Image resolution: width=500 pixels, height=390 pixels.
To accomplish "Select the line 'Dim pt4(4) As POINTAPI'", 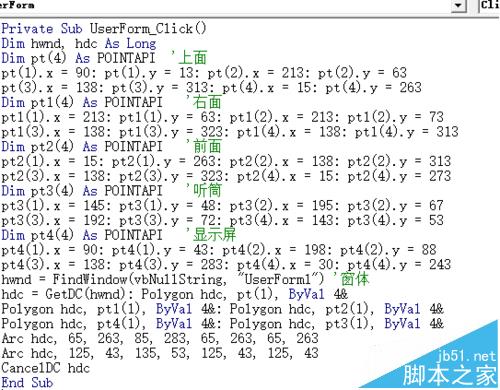I will (x=82, y=235).
